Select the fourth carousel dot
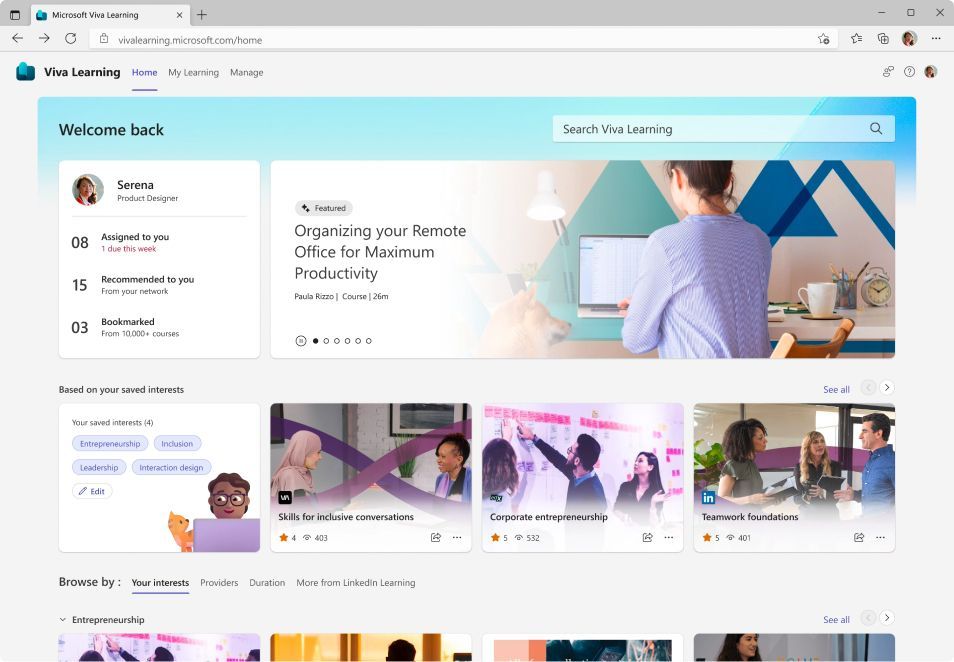 point(347,341)
